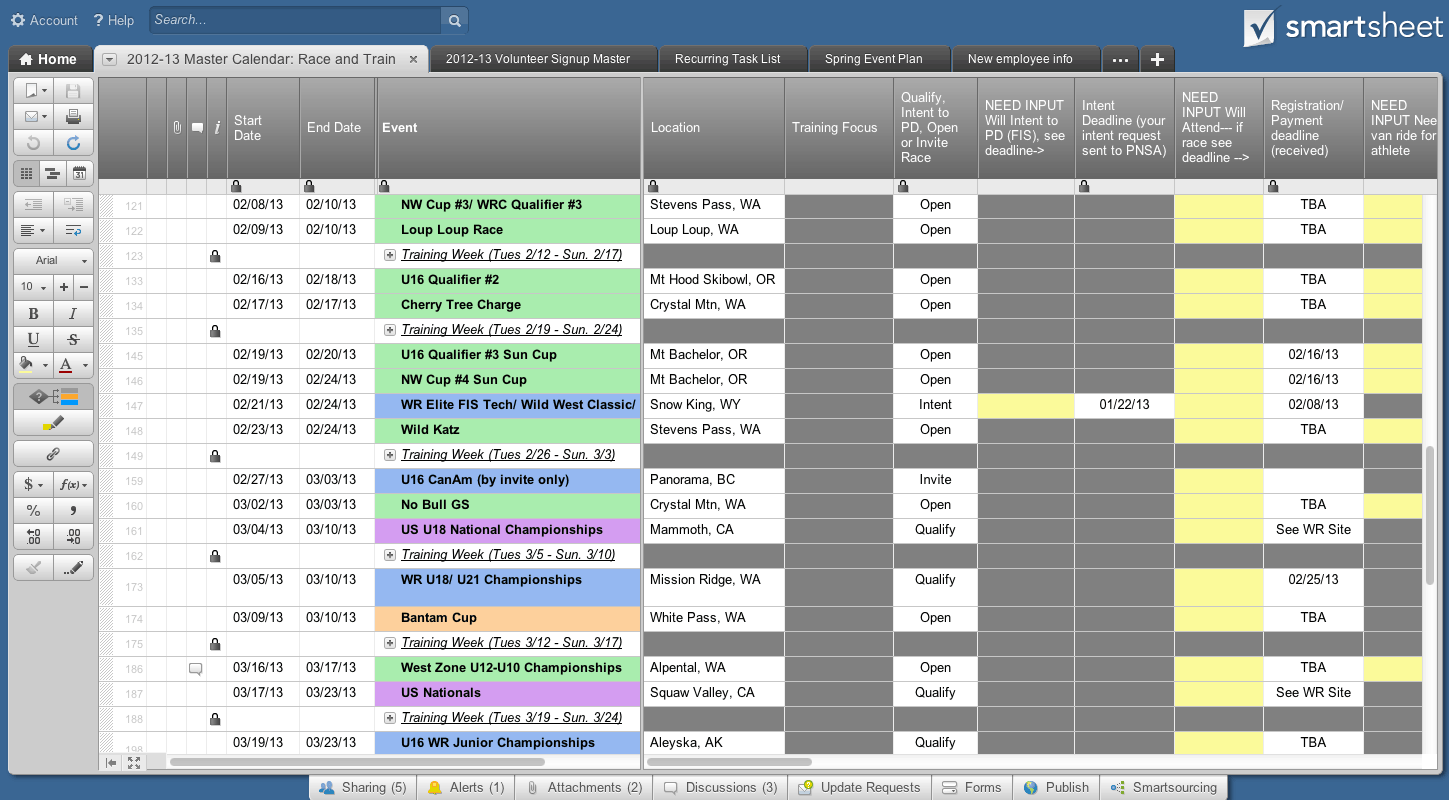Toggle bold formatting

33,314
